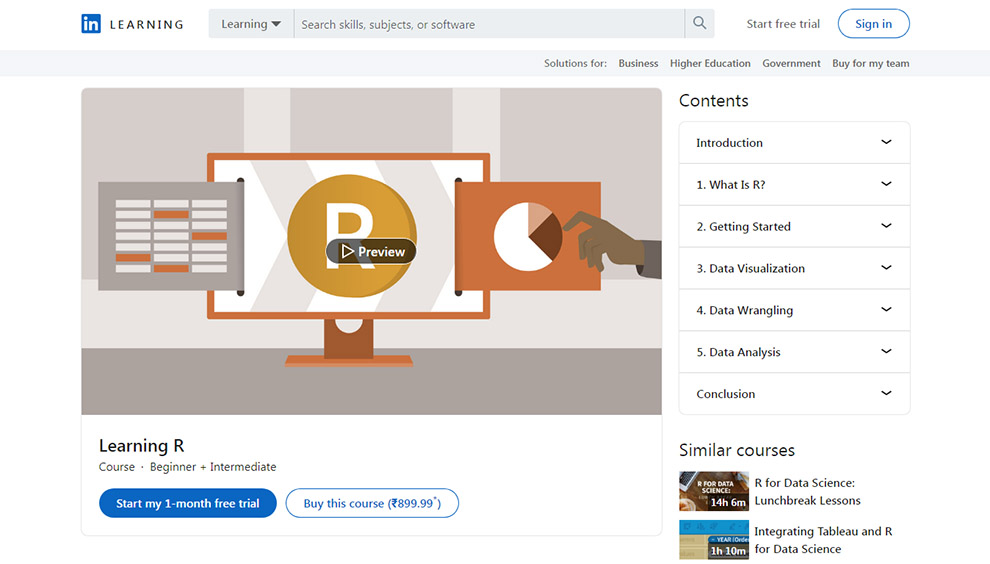Open R for Data Science course thumbnail
This screenshot has width=990, height=564.
coord(714,491)
